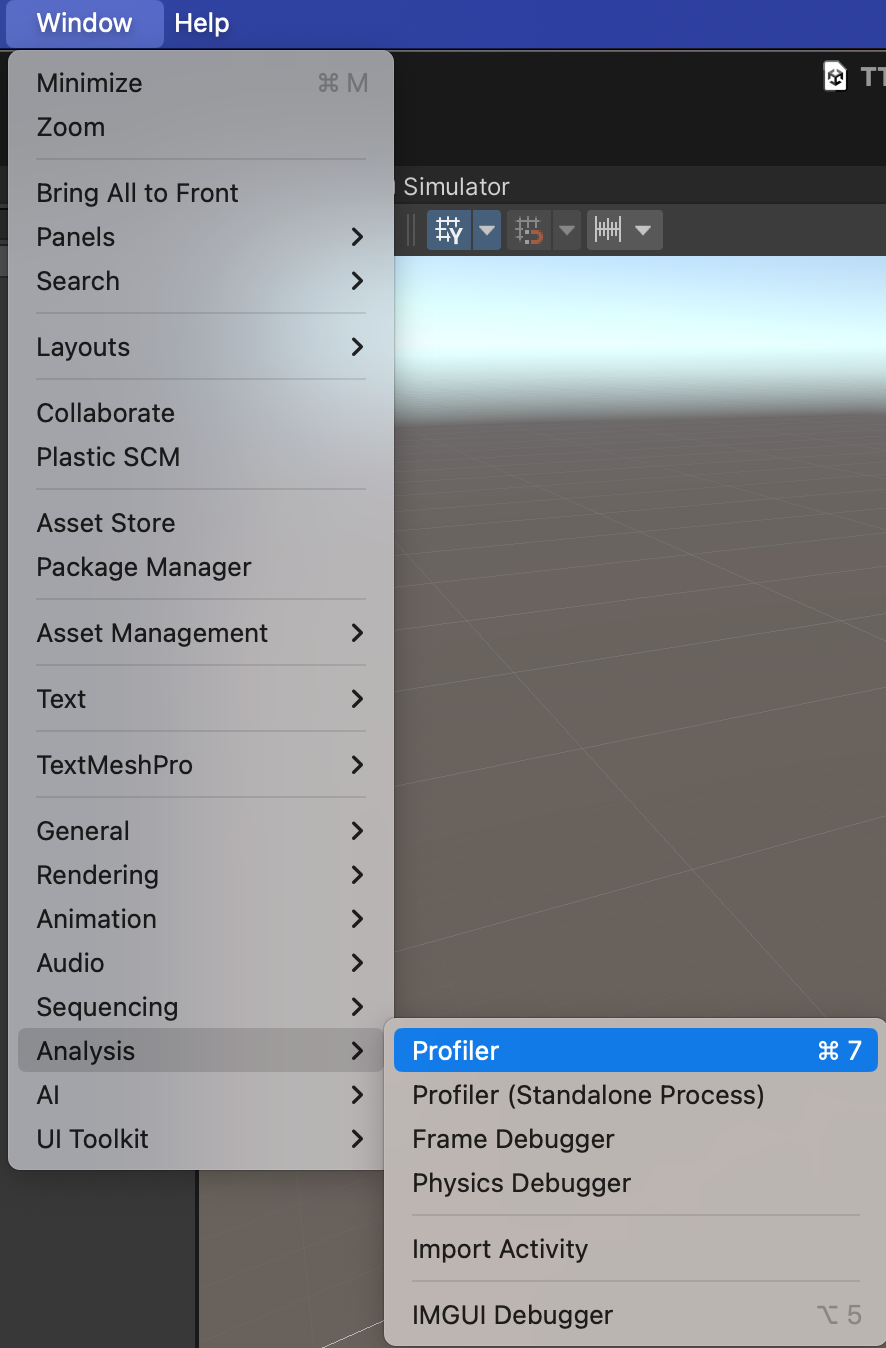
Task: Expand the Rendering submenu
Action: coord(201,875)
